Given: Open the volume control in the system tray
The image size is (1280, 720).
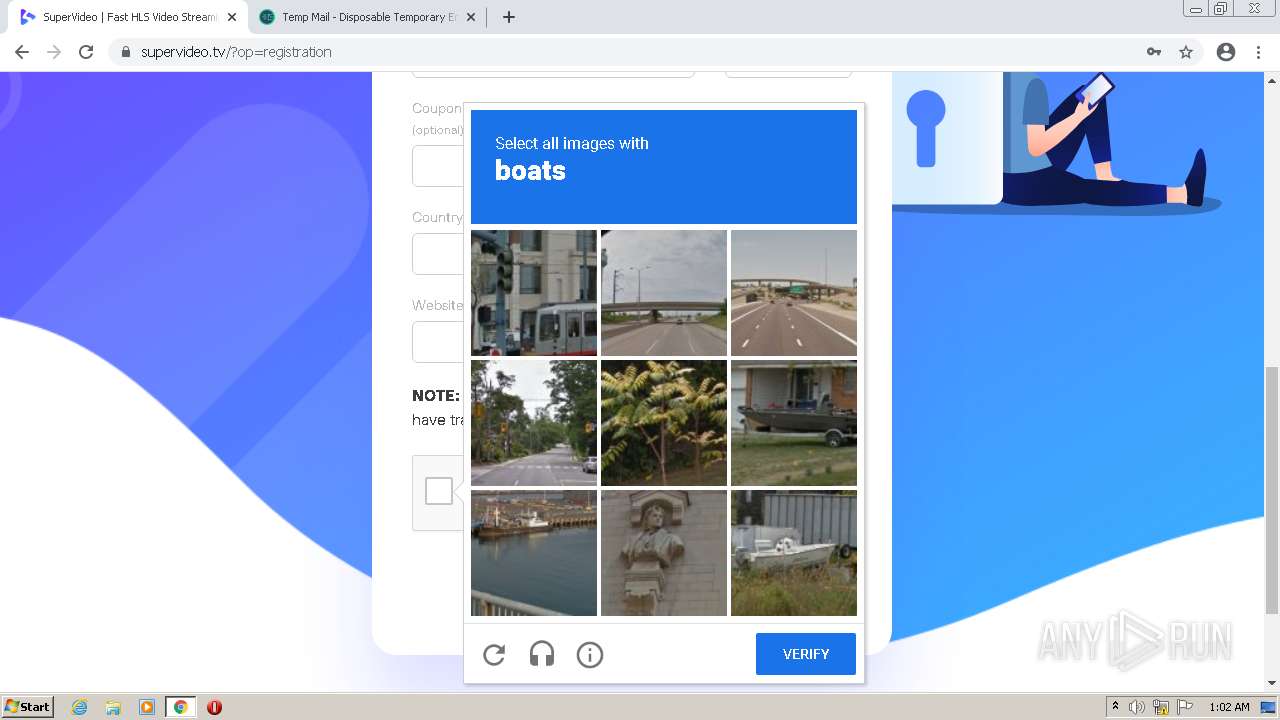Looking at the screenshot, I should coord(1137,707).
